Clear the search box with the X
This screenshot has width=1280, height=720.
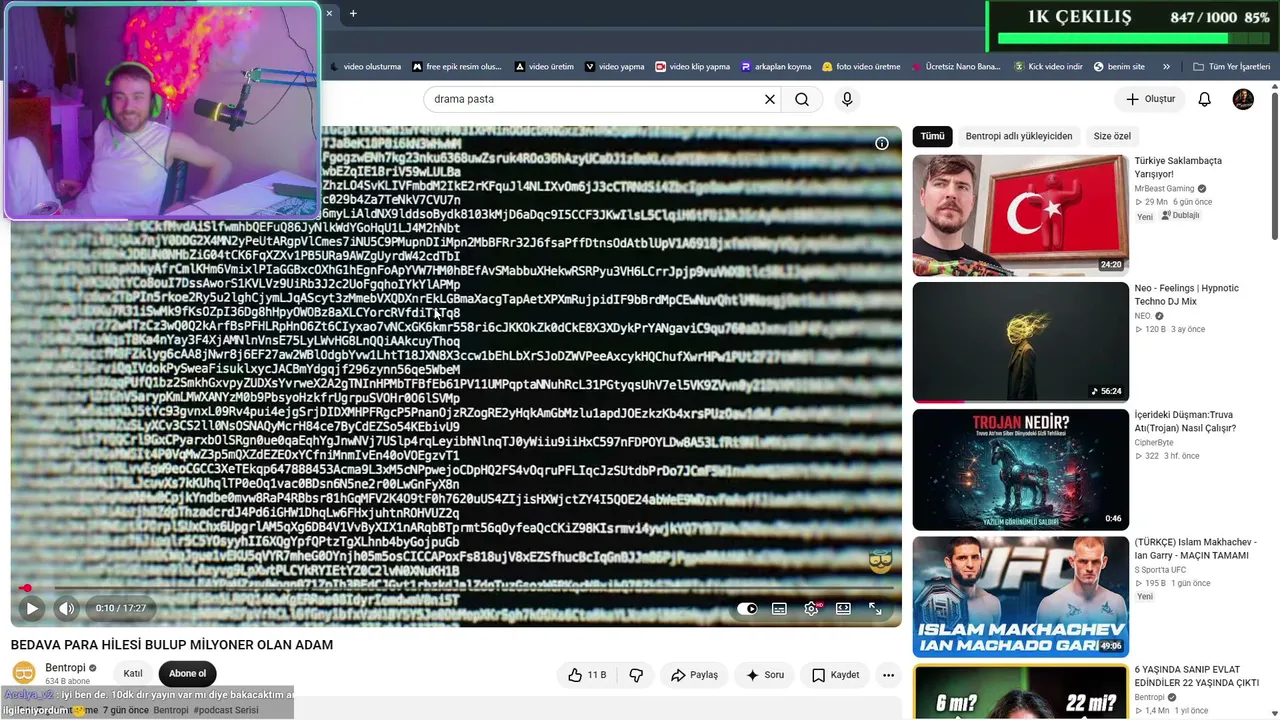tap(770, 99)
